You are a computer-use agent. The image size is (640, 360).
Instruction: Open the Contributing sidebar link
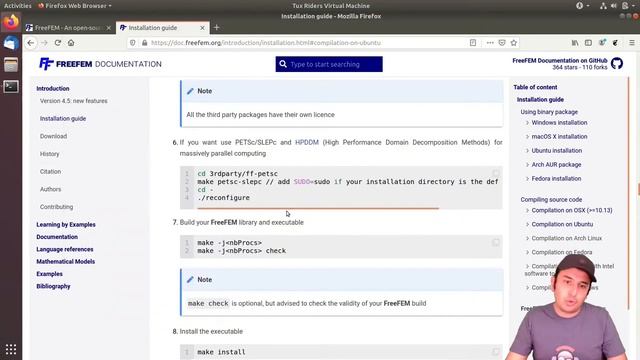(x=56, y=207)
